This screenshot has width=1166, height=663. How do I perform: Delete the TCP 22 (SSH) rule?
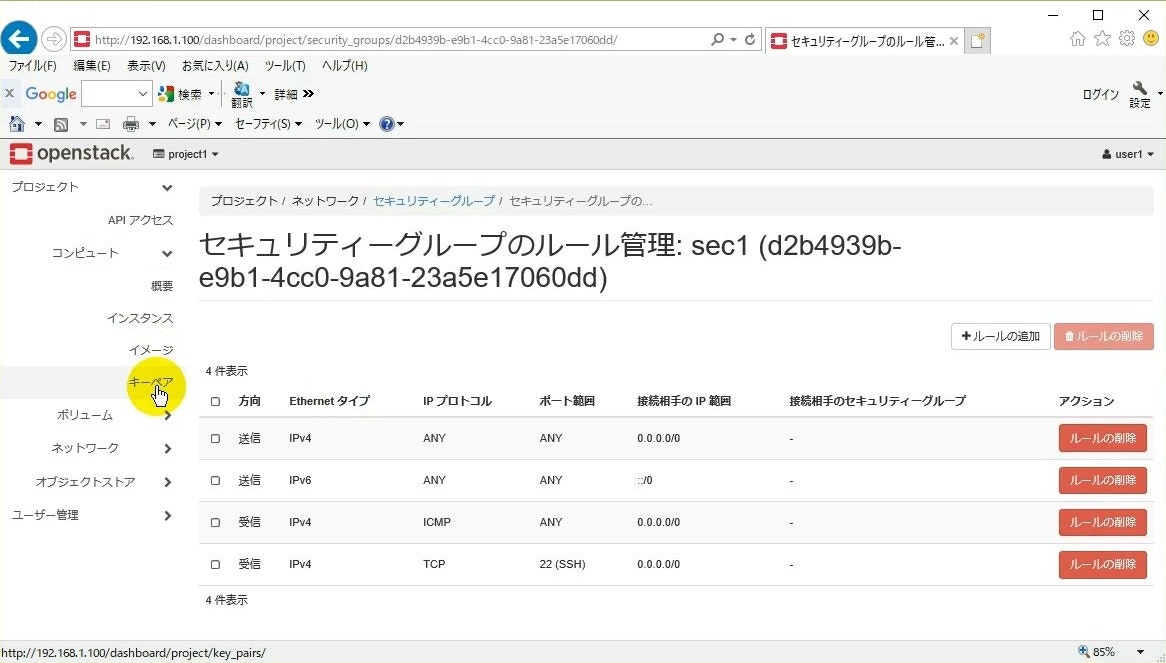coord(1103,565)
